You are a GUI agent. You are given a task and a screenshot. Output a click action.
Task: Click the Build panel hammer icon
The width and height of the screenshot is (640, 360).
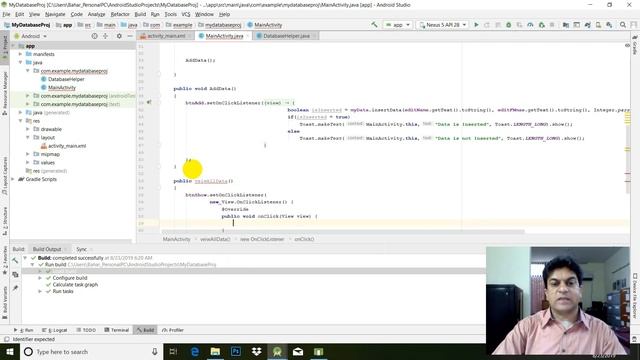click(x=15, y=261)
